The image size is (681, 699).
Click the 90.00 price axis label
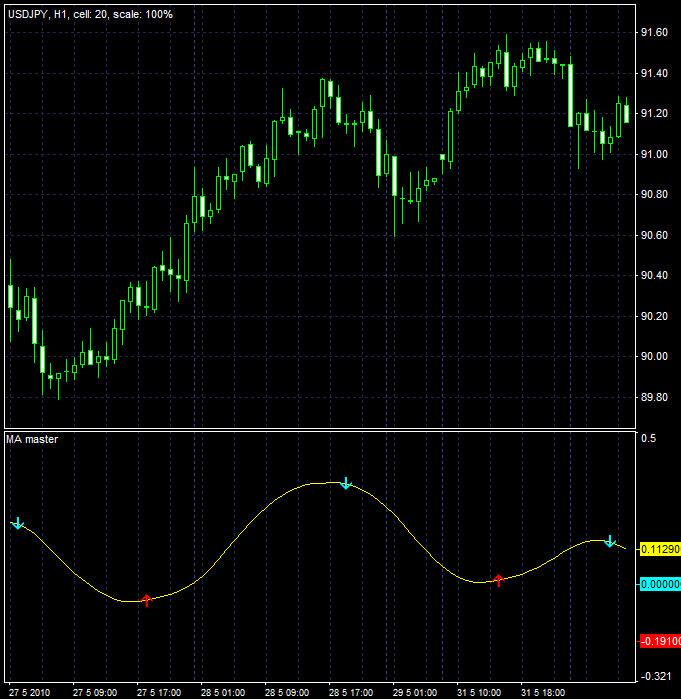click(x=654, y=356)
